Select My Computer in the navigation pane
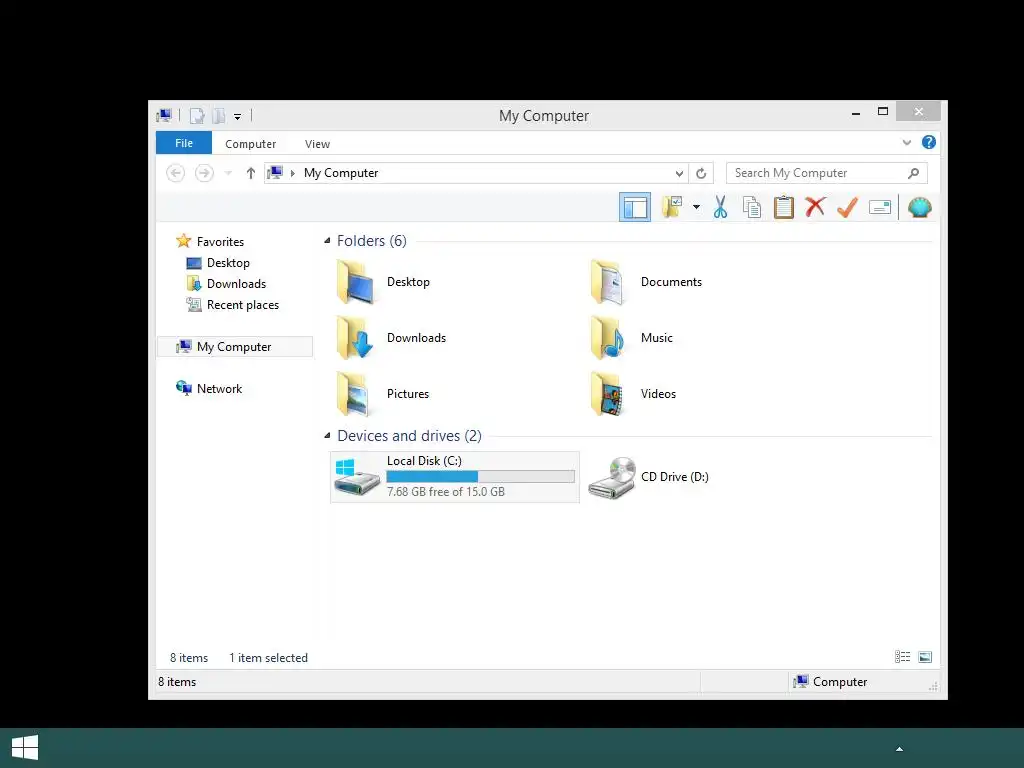Viewport: 1024px width, 768px height. point(234,347)
